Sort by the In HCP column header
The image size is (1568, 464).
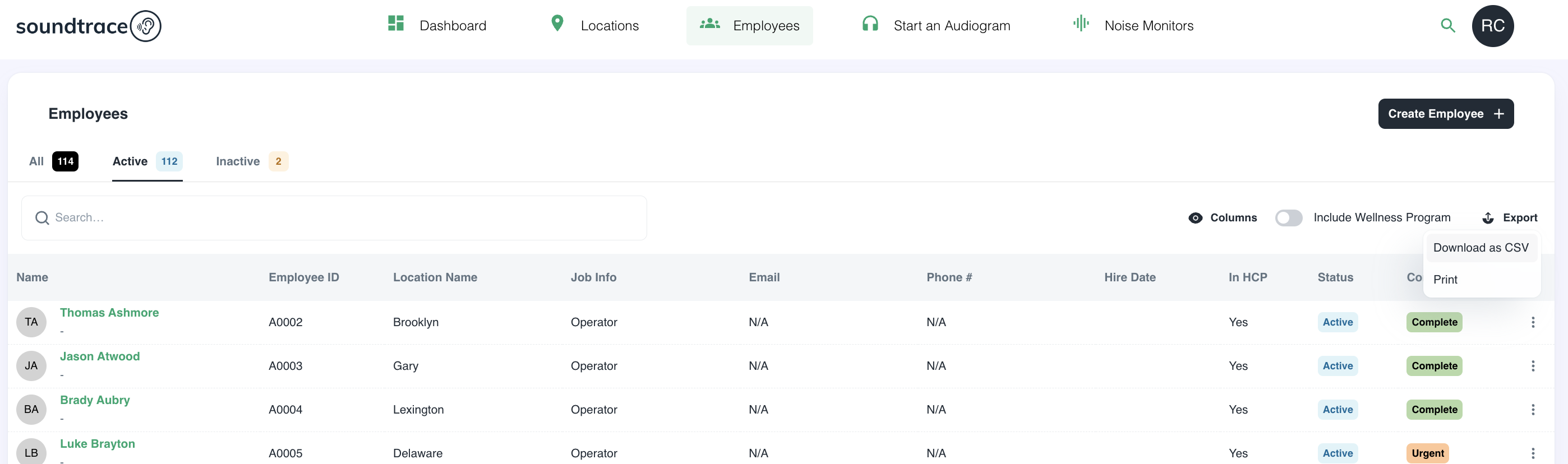(1248, 277)
